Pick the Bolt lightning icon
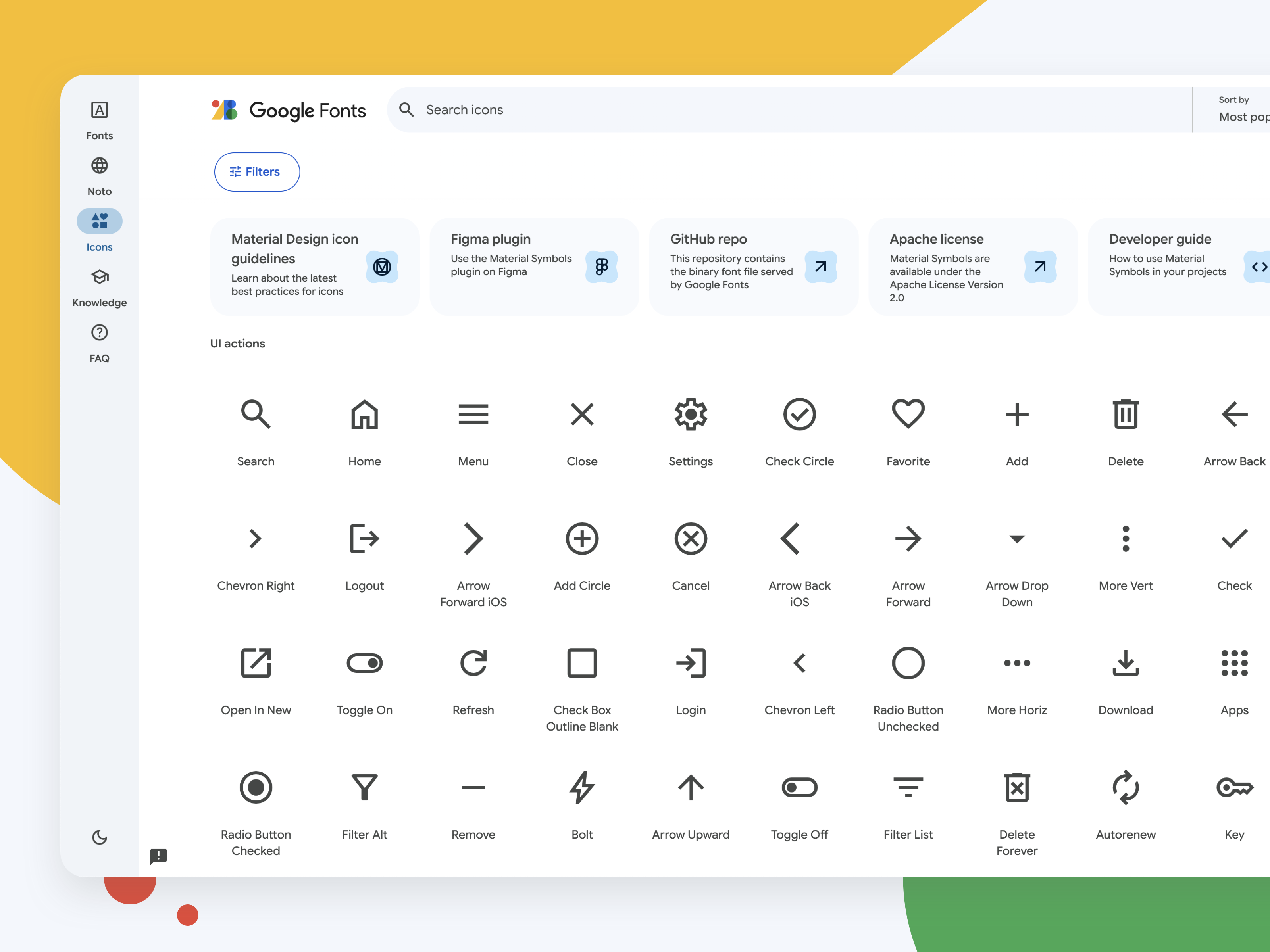The width and height of the screenshot is (1270, 952). [581, 787]
